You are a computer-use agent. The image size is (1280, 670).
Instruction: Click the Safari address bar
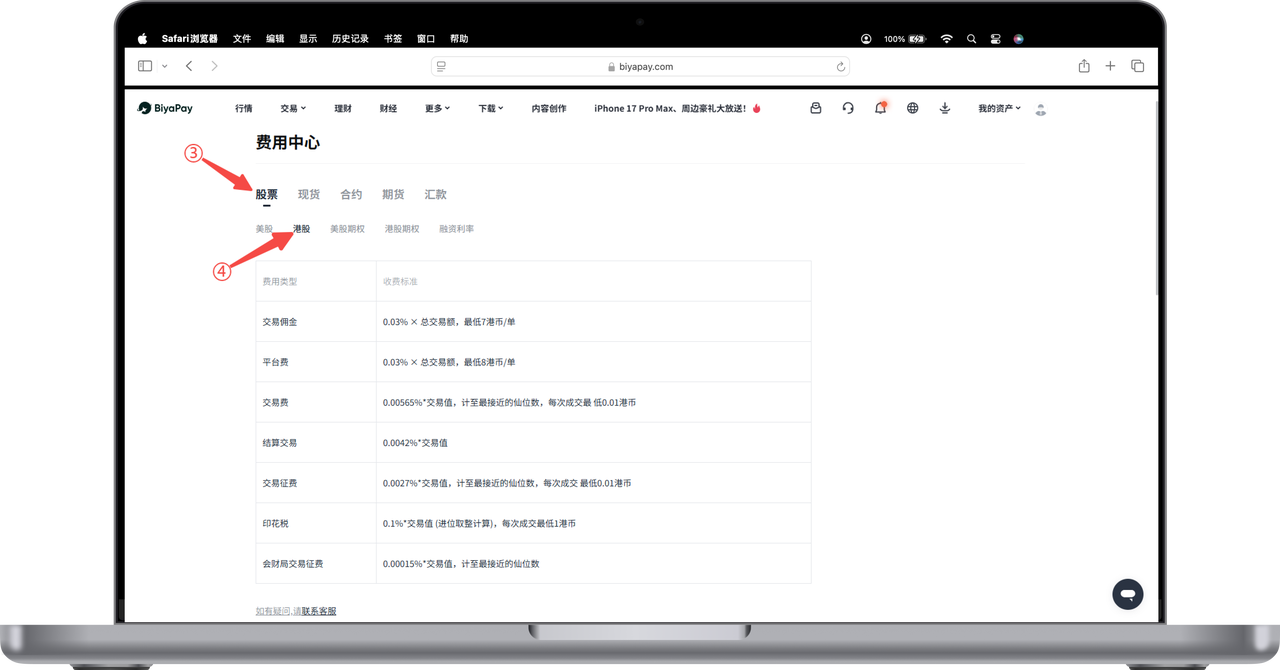[640, 67]
